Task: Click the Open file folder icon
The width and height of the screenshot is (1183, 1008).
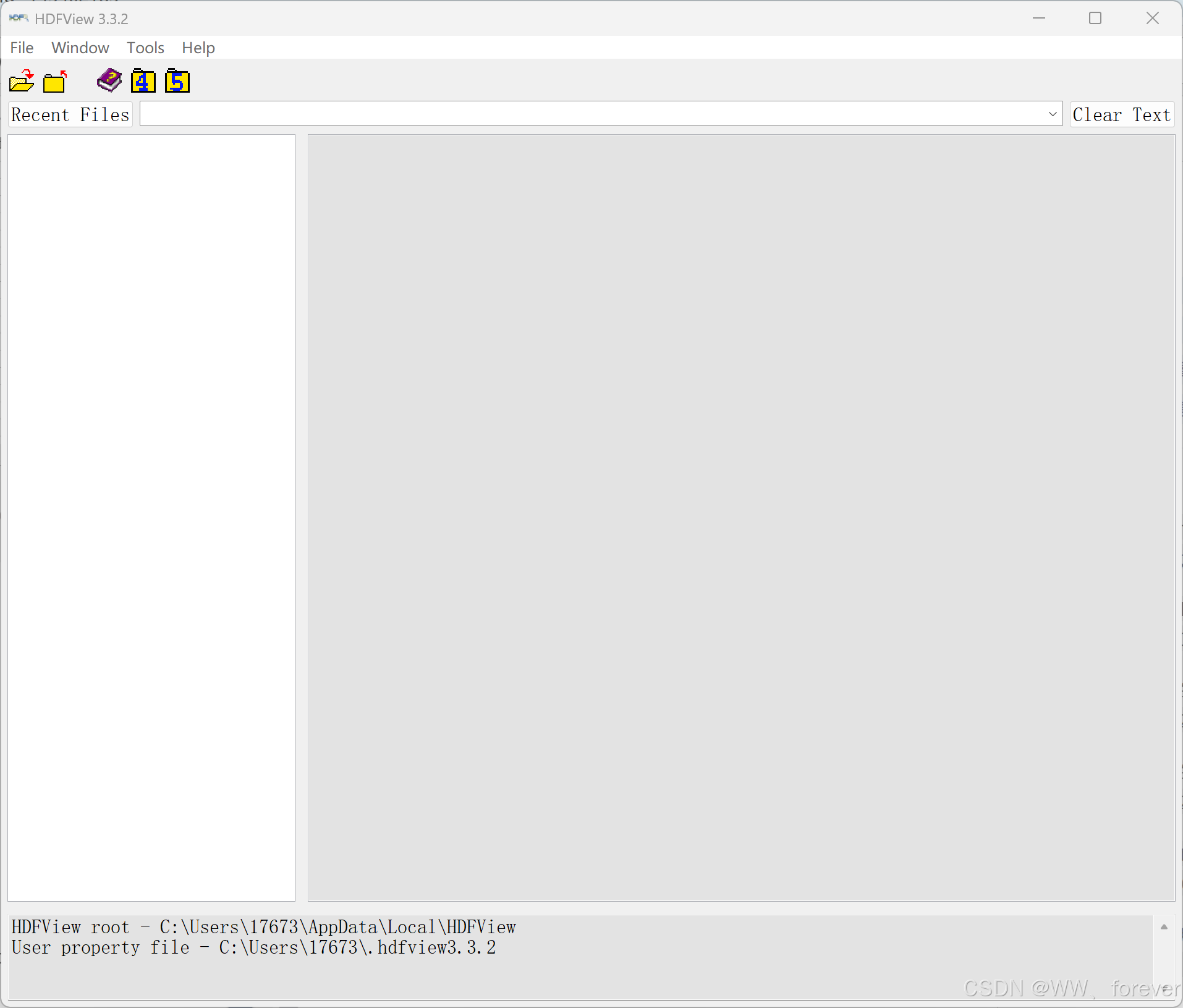Action: point(22,81)
